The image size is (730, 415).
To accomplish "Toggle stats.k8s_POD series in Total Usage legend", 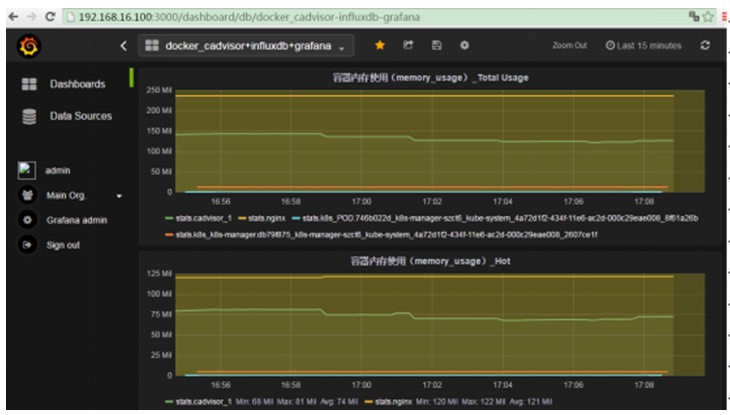I will coord(500,218).
